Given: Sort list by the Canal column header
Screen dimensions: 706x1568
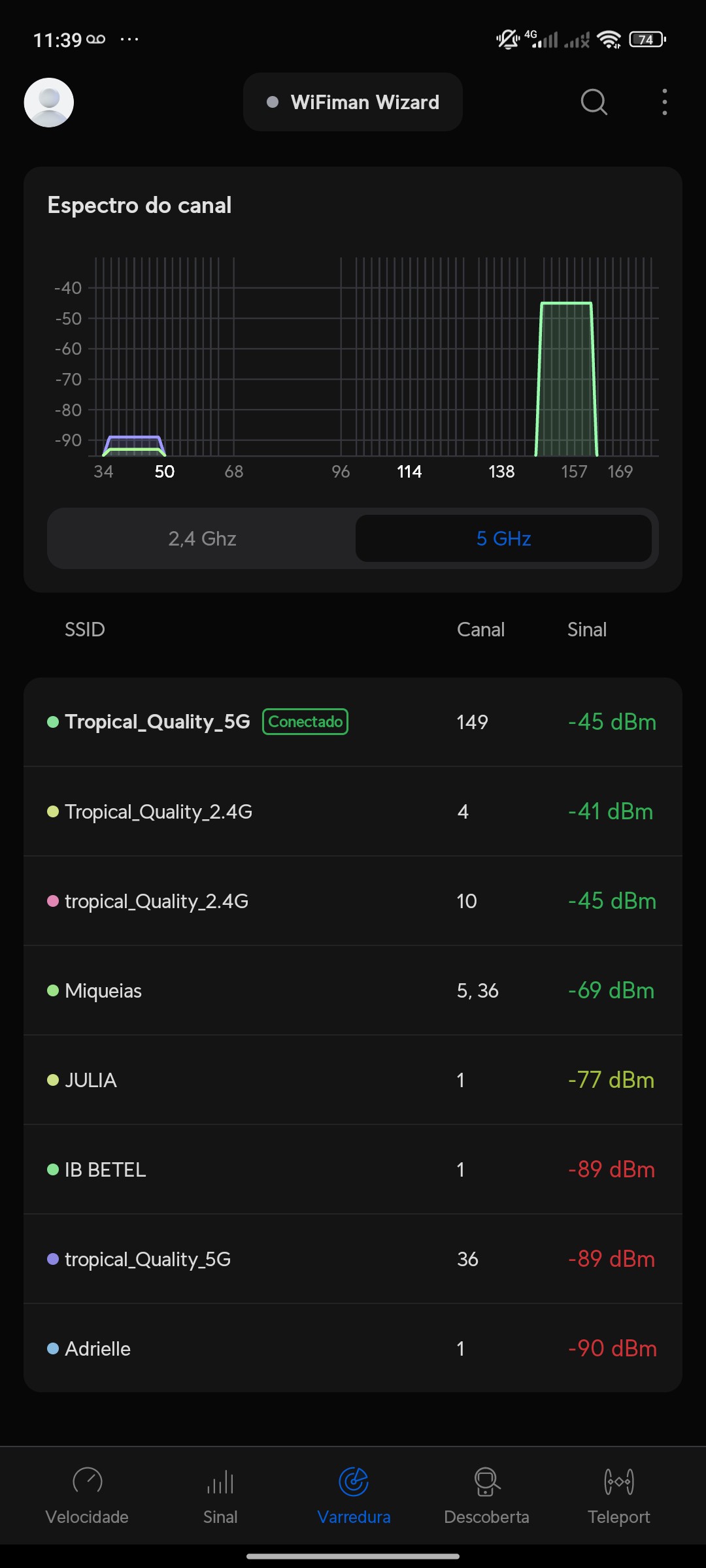Looking at the screenshot, I should (x=480, y=630).
